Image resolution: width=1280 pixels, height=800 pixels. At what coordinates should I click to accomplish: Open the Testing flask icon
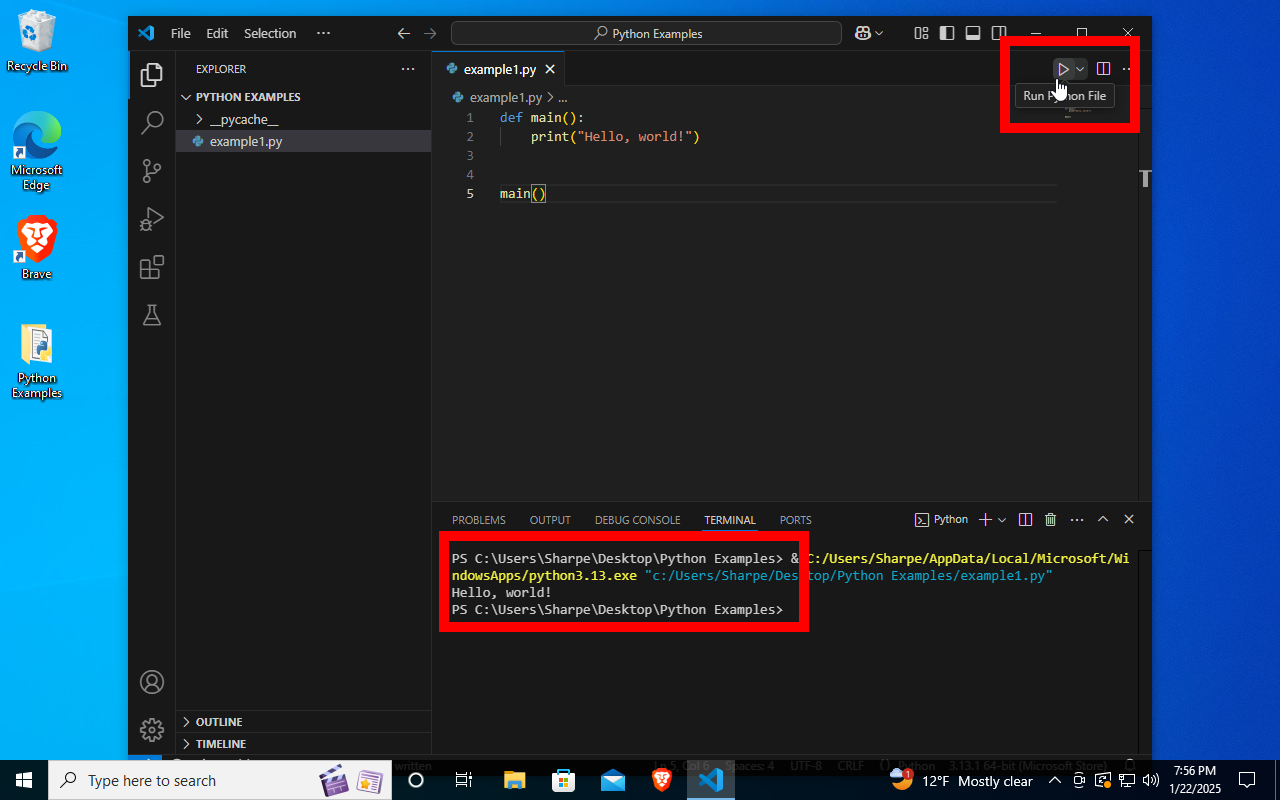[152, 315]
